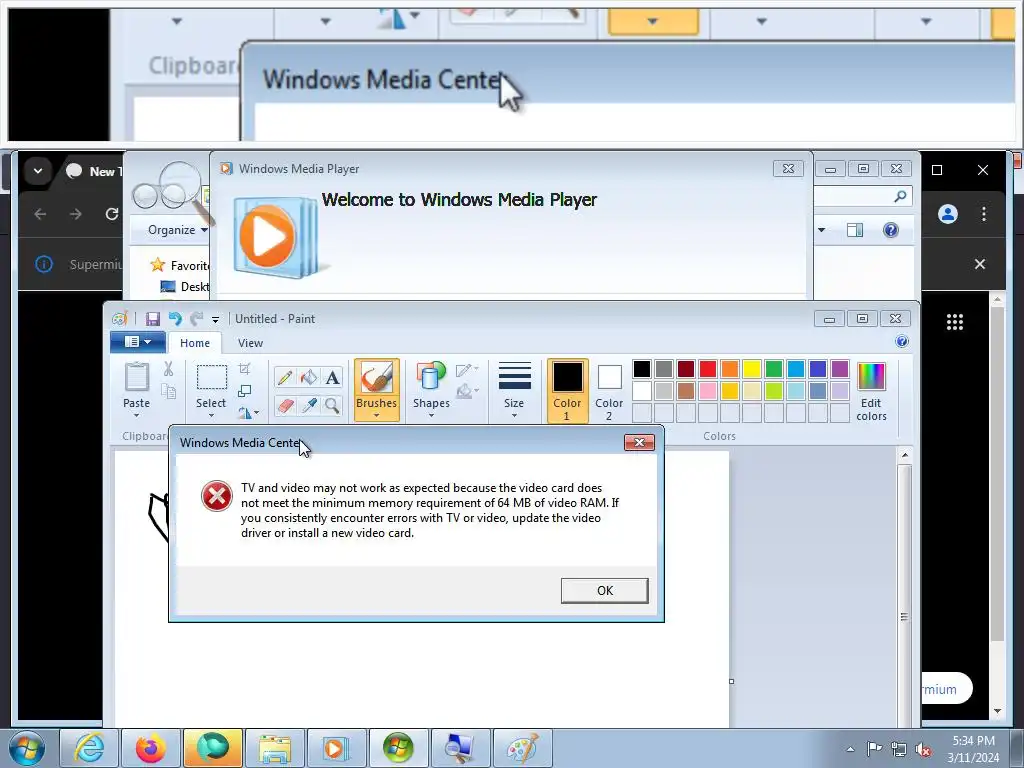The image size is (1024, 768).
Task: Close the Windows Media Center error dialog
Action: click(639, 443)
